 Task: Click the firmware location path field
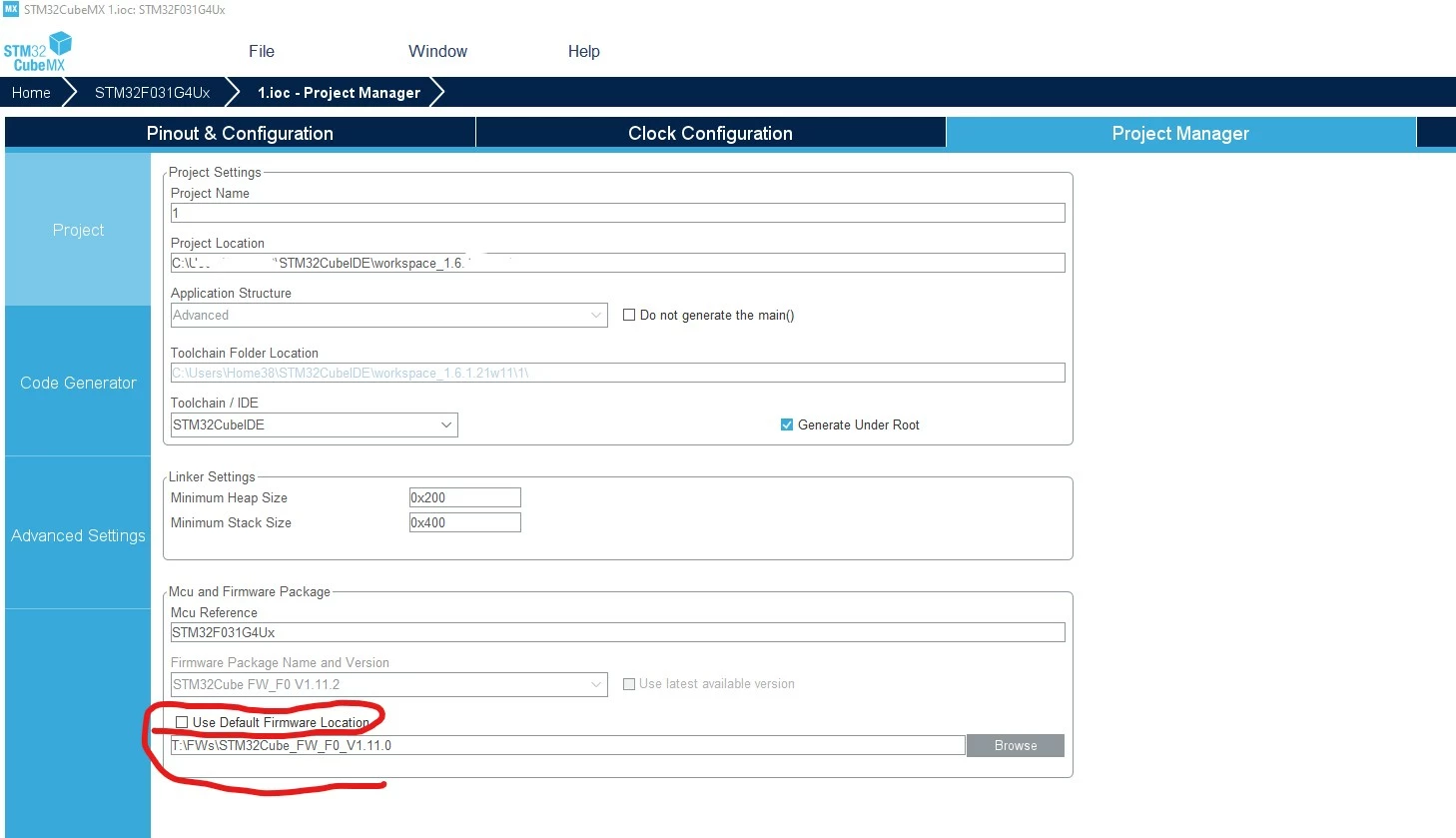pyautogui.click(x=567, y=745)
